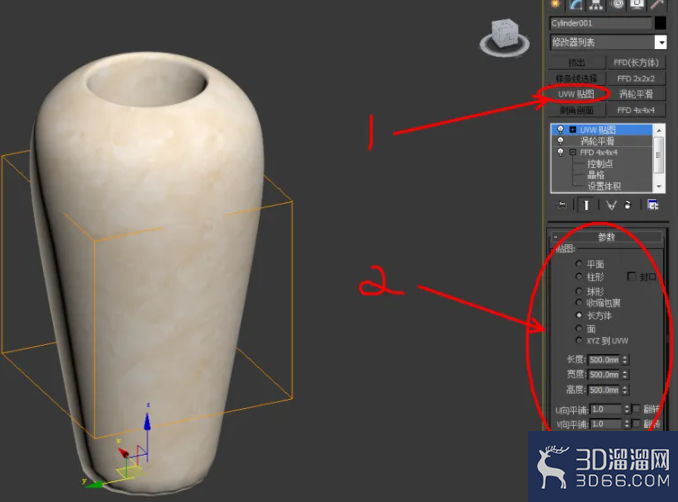Click the FFD 2x2x2 modifier button
Screen dimensions: 678x502
[636, 79]
